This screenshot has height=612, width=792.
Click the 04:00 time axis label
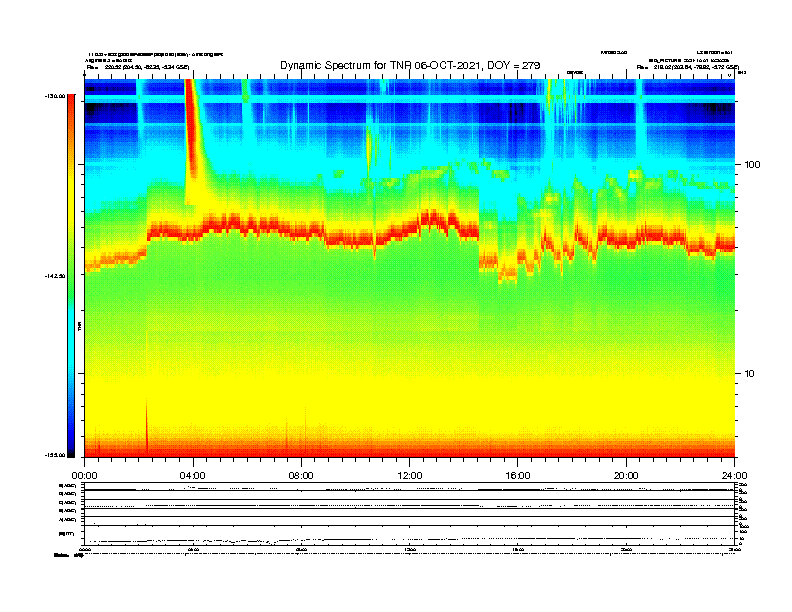(x=192, y=476)
